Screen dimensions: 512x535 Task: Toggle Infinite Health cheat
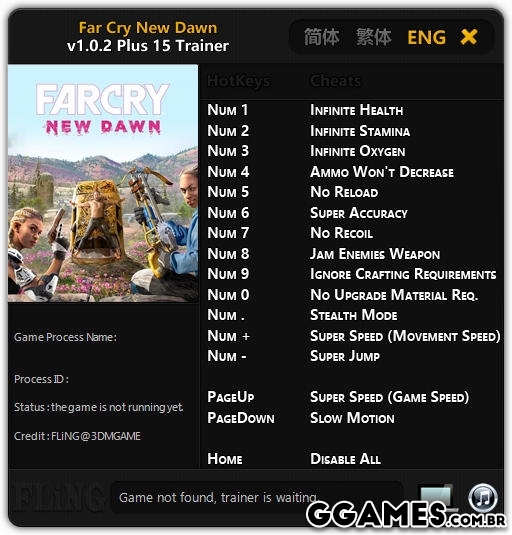pyautogui.click(x=356, y=110)
